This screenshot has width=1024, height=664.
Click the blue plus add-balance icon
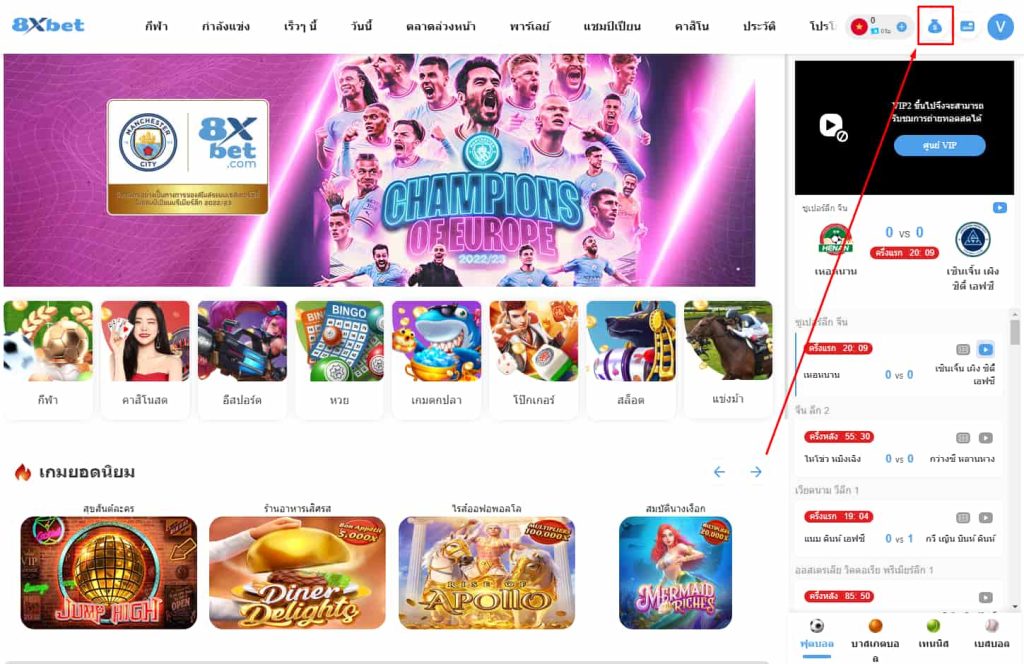tap(901, 26)
